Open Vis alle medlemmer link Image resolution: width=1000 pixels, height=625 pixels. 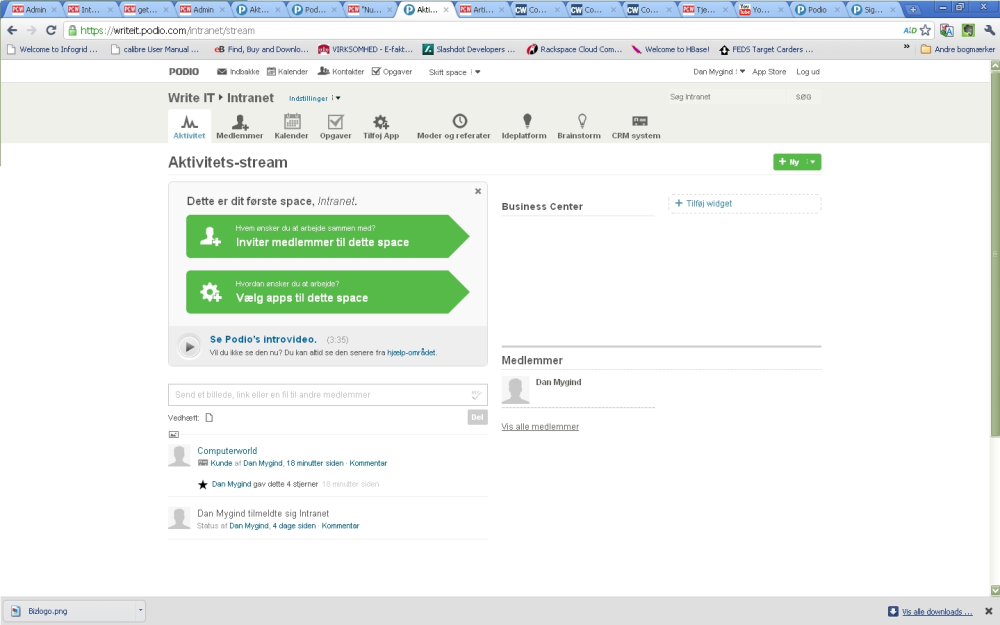coord(540,427)
